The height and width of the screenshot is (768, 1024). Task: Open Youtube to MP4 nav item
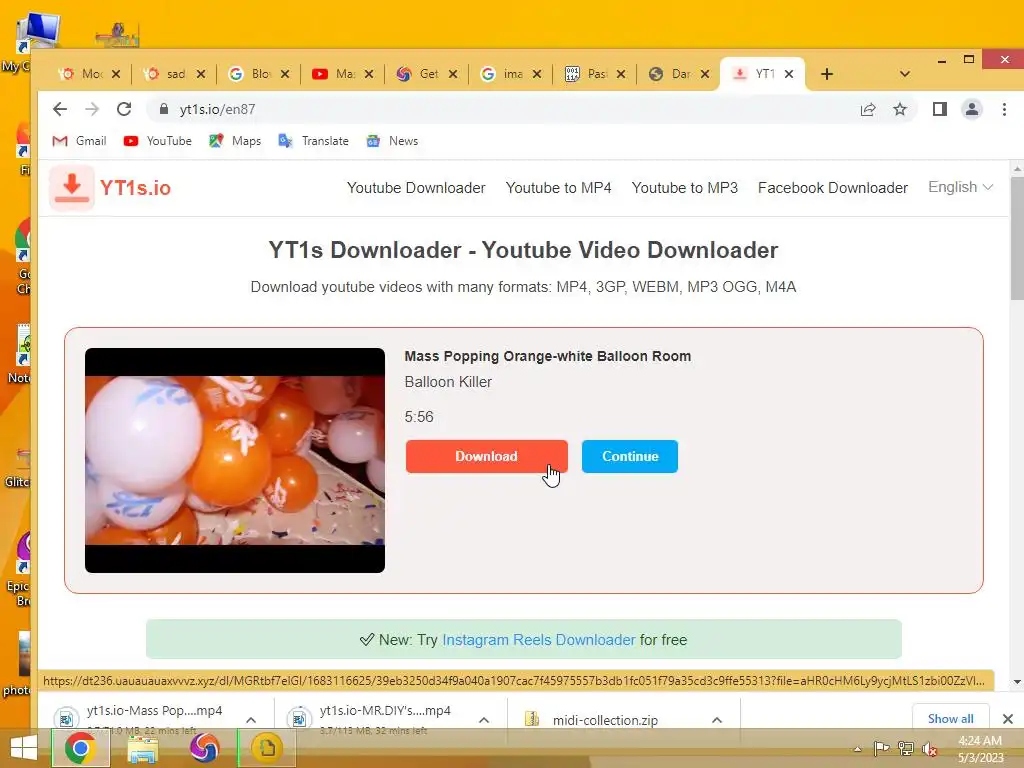pyautogui.click(x=558, y=188)
